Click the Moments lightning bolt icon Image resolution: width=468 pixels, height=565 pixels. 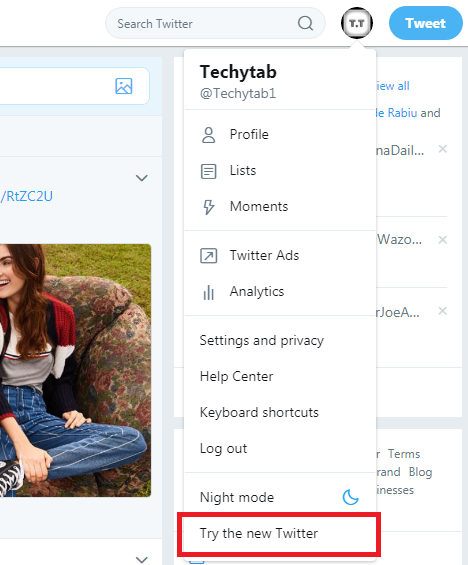coord(209,207)
